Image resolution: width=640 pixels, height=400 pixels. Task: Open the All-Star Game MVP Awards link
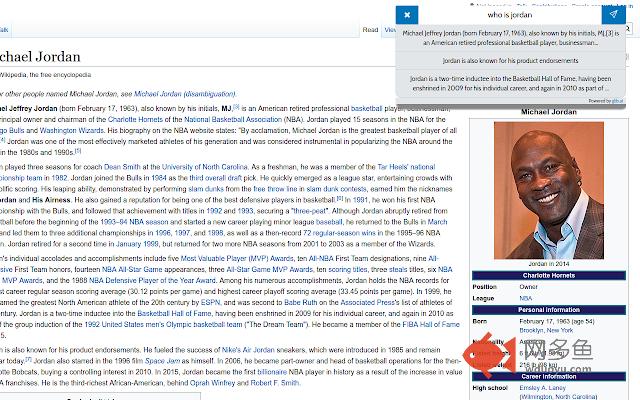(269, 269)
